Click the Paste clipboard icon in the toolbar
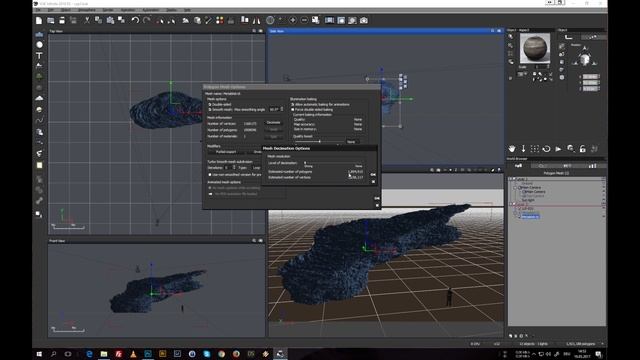This screenshot has width=640, height=360. pyautogui.click(x=110, y=20)
